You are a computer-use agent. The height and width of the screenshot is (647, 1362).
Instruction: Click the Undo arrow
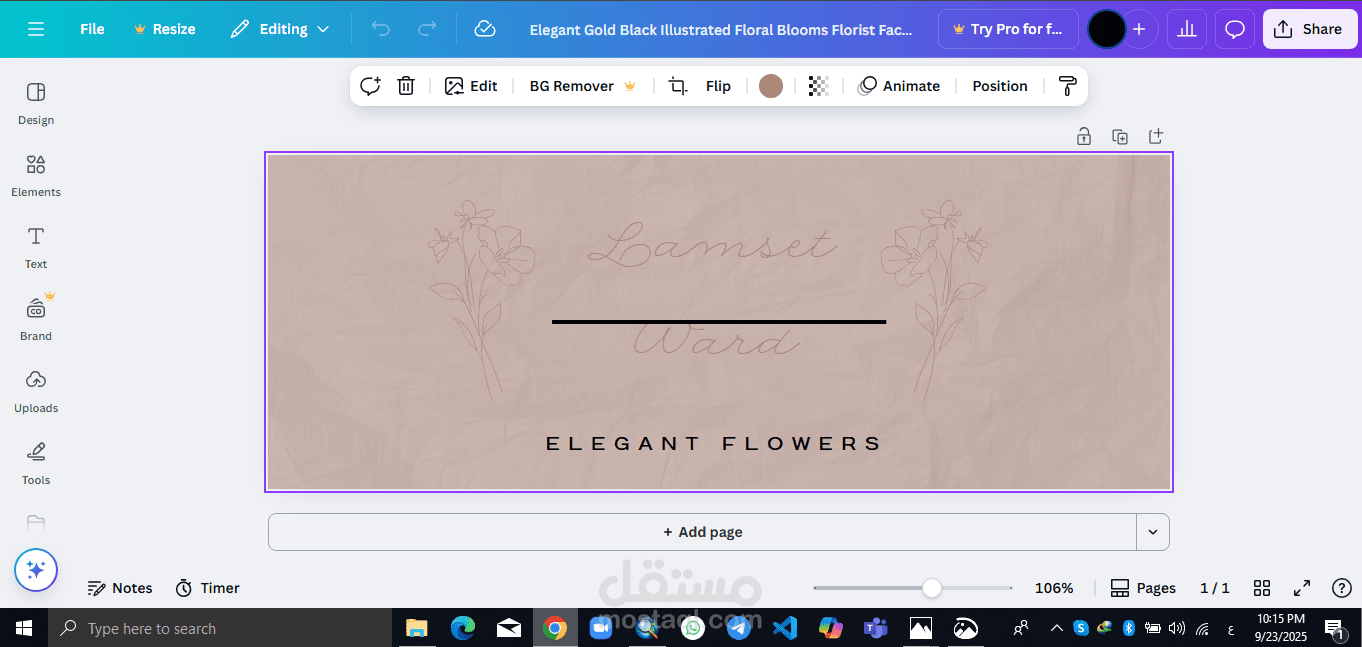pos(381,29)
